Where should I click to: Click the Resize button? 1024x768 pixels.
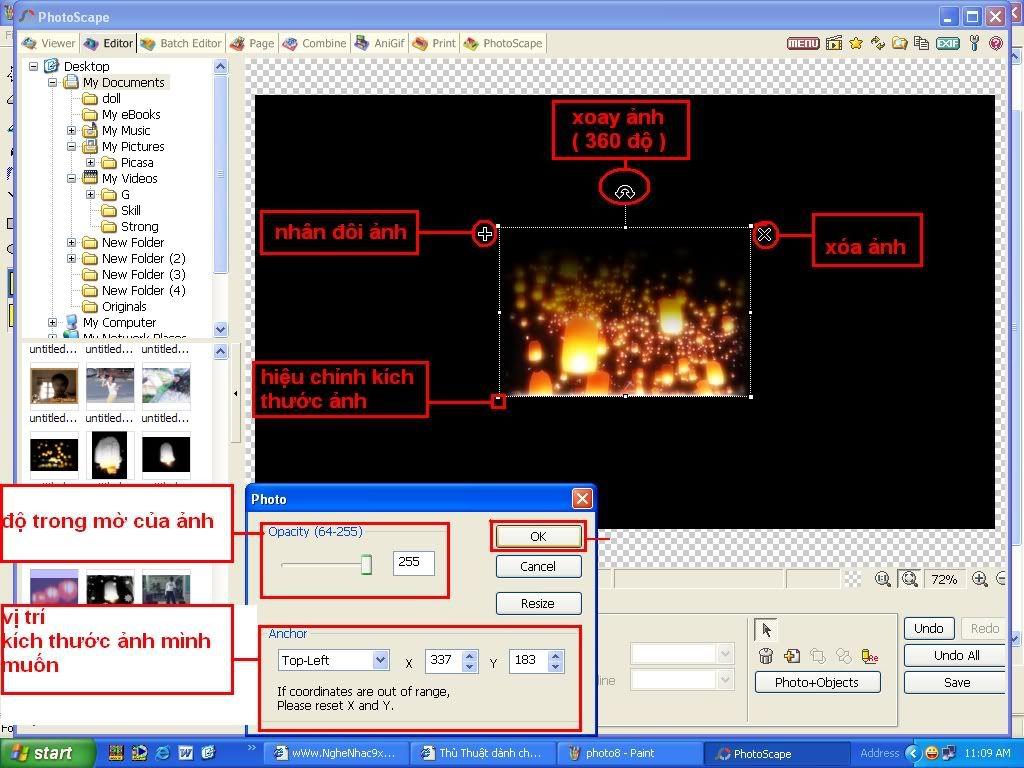(x=538, y=603)
